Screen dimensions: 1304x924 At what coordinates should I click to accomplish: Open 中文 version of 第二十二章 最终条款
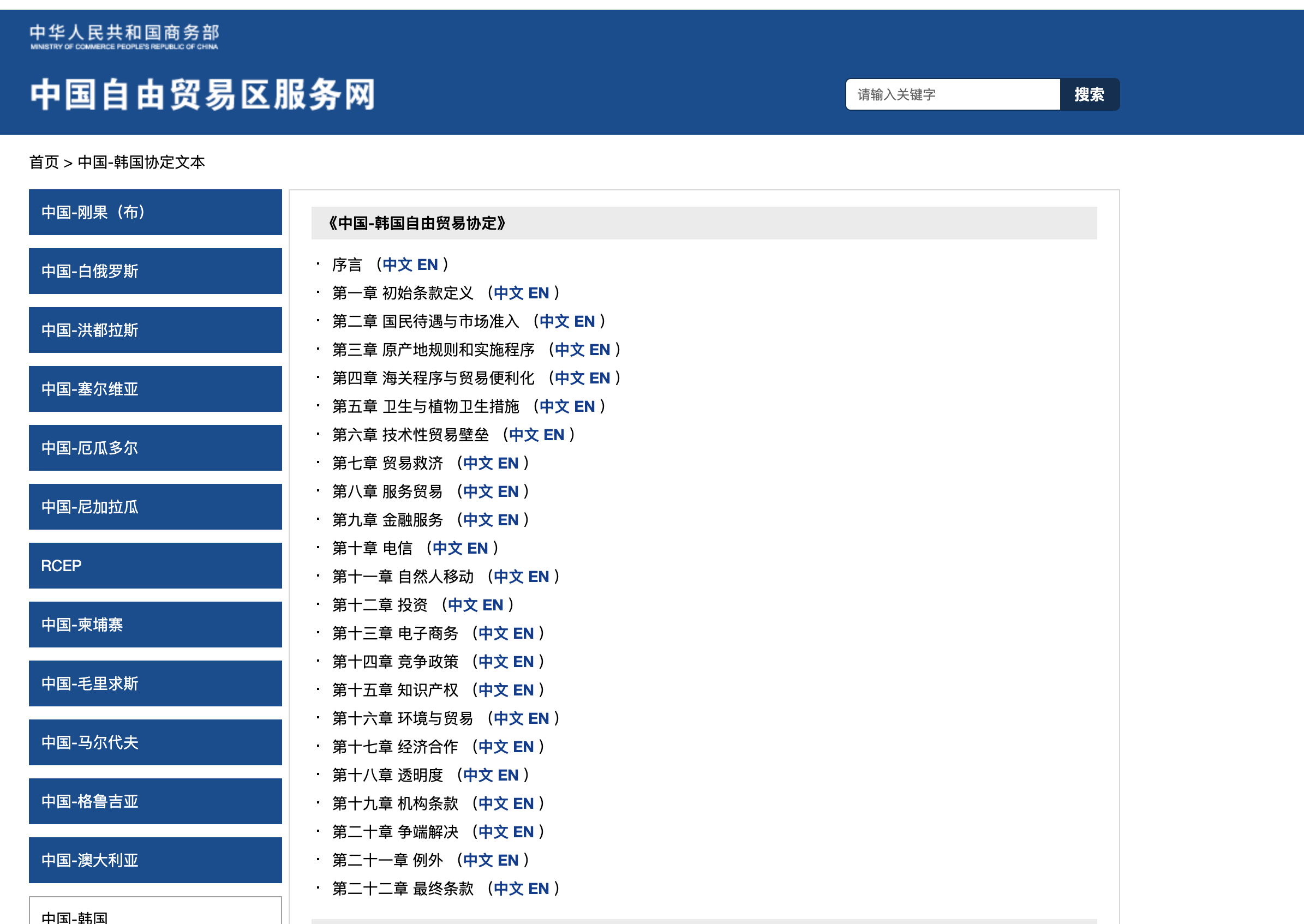click(509, 889)
